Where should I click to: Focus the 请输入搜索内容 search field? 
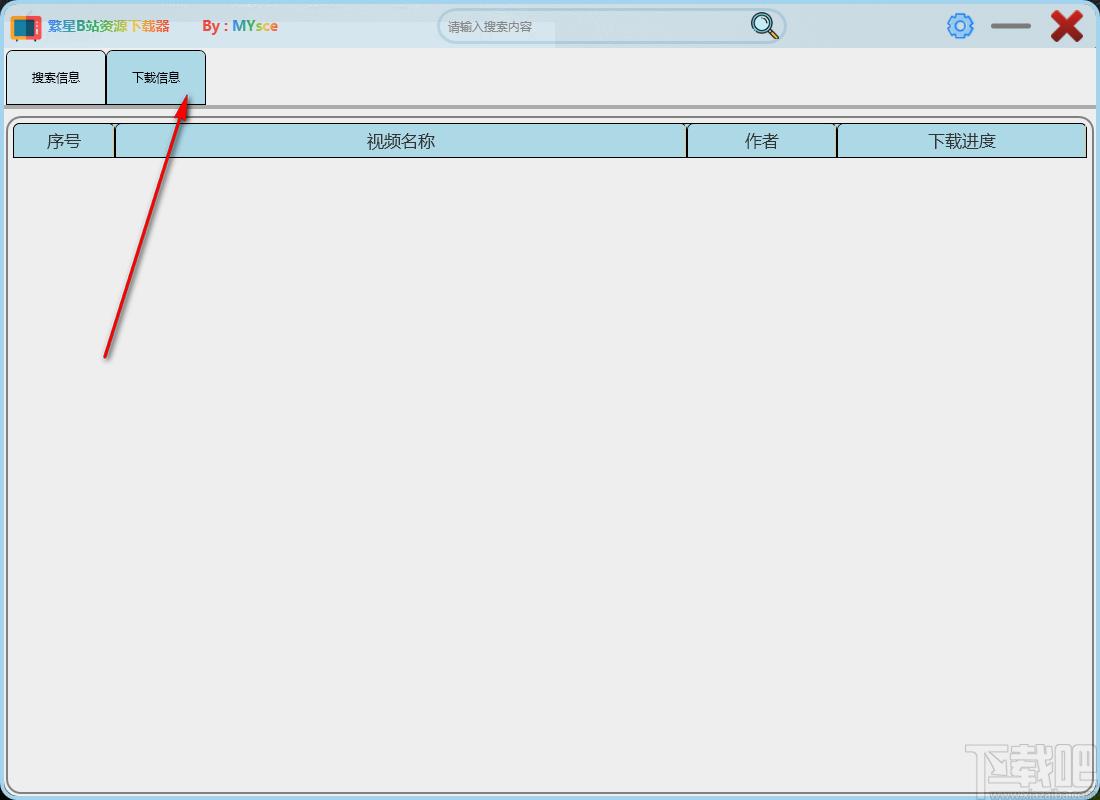[596, 27]
